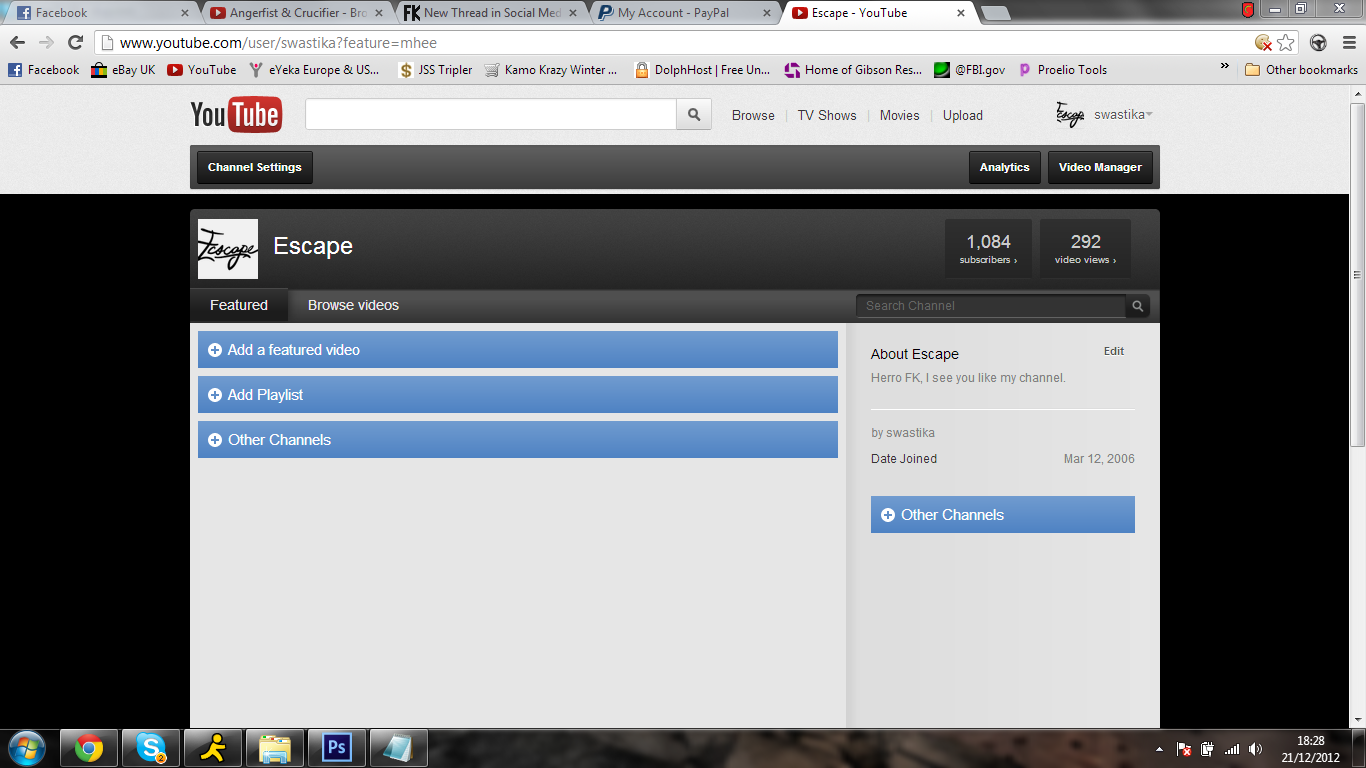1366x768 pixels.
Task: Bookmark page with the star icon
Action: coord(1286,43)
